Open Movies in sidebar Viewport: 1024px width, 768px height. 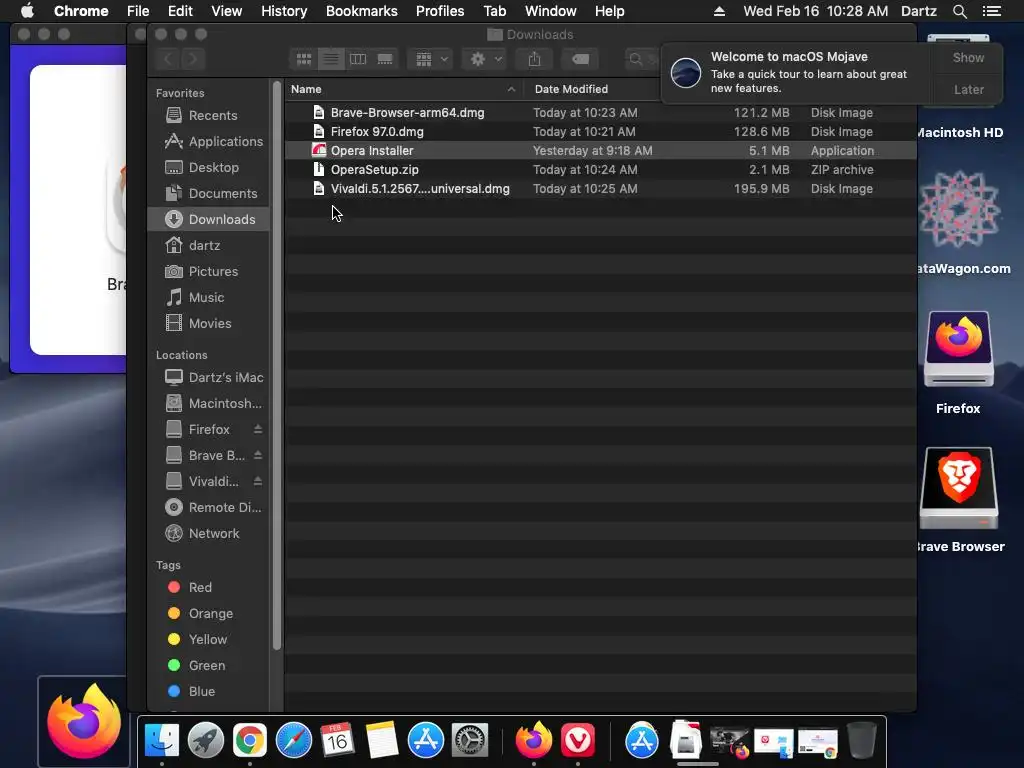point(208,323)
